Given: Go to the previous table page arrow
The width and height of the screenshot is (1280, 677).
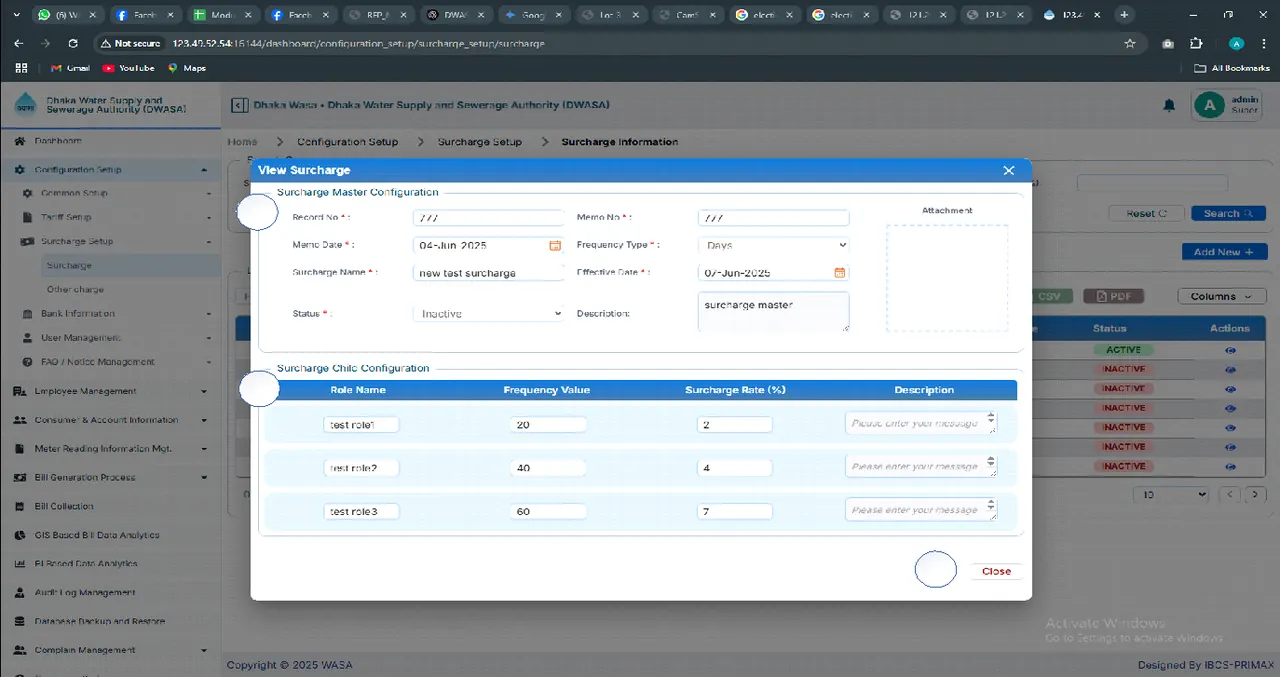Looking at the screenshot, I should (1229, 494).
